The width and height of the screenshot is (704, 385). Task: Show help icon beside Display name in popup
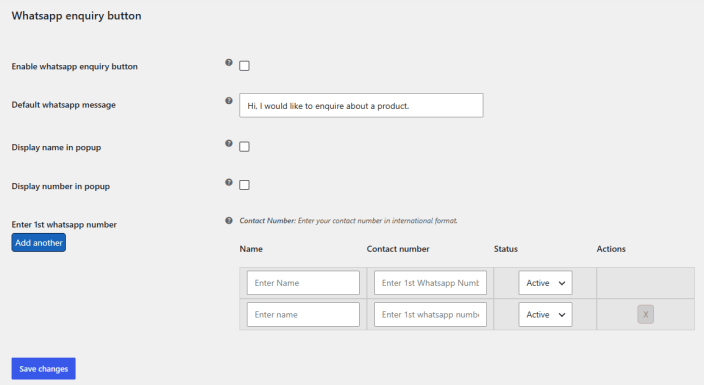point(229,143)
